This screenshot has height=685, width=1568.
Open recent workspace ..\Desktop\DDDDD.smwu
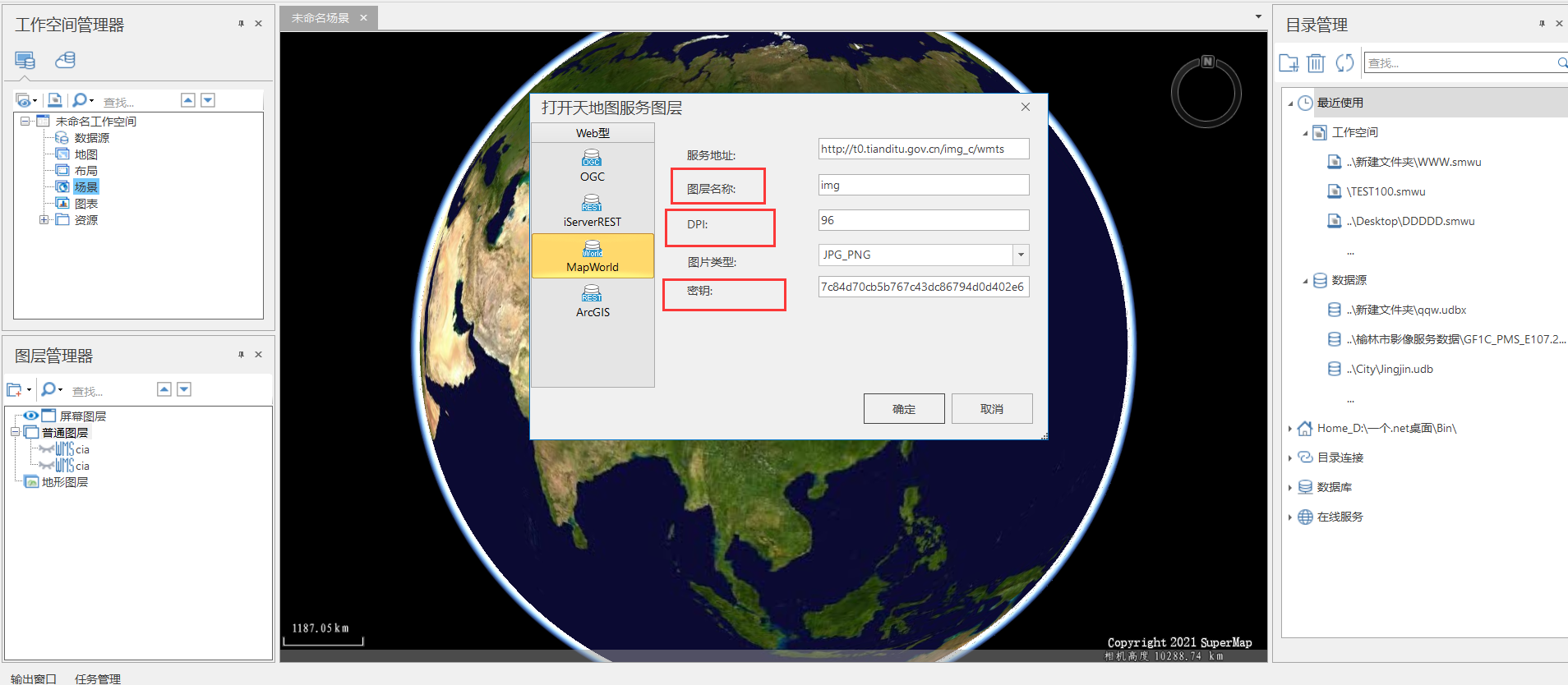click(x=1410, y=221)
